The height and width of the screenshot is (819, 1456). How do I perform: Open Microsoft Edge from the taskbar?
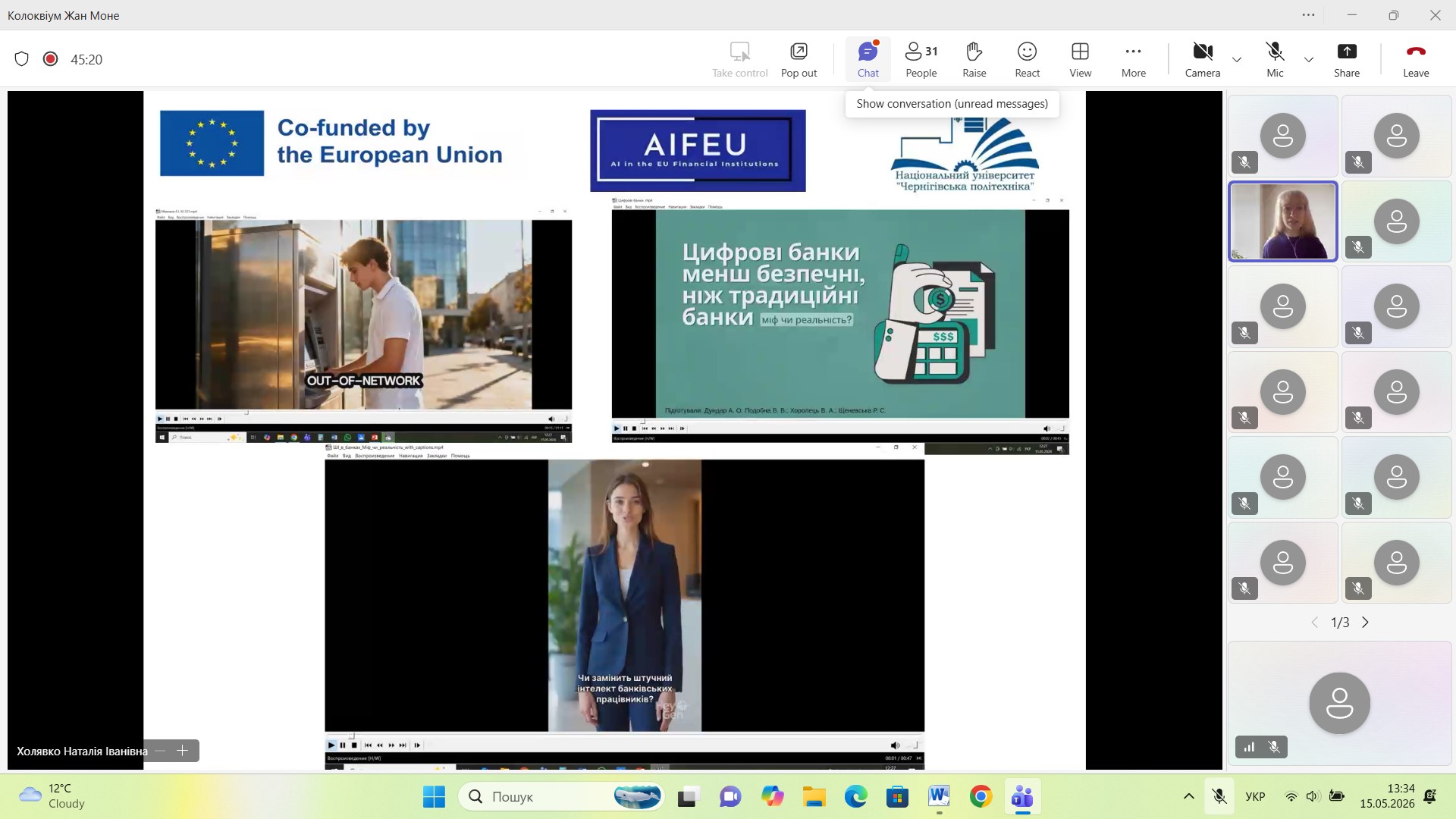pyautogui.click(x=856, y=797)
